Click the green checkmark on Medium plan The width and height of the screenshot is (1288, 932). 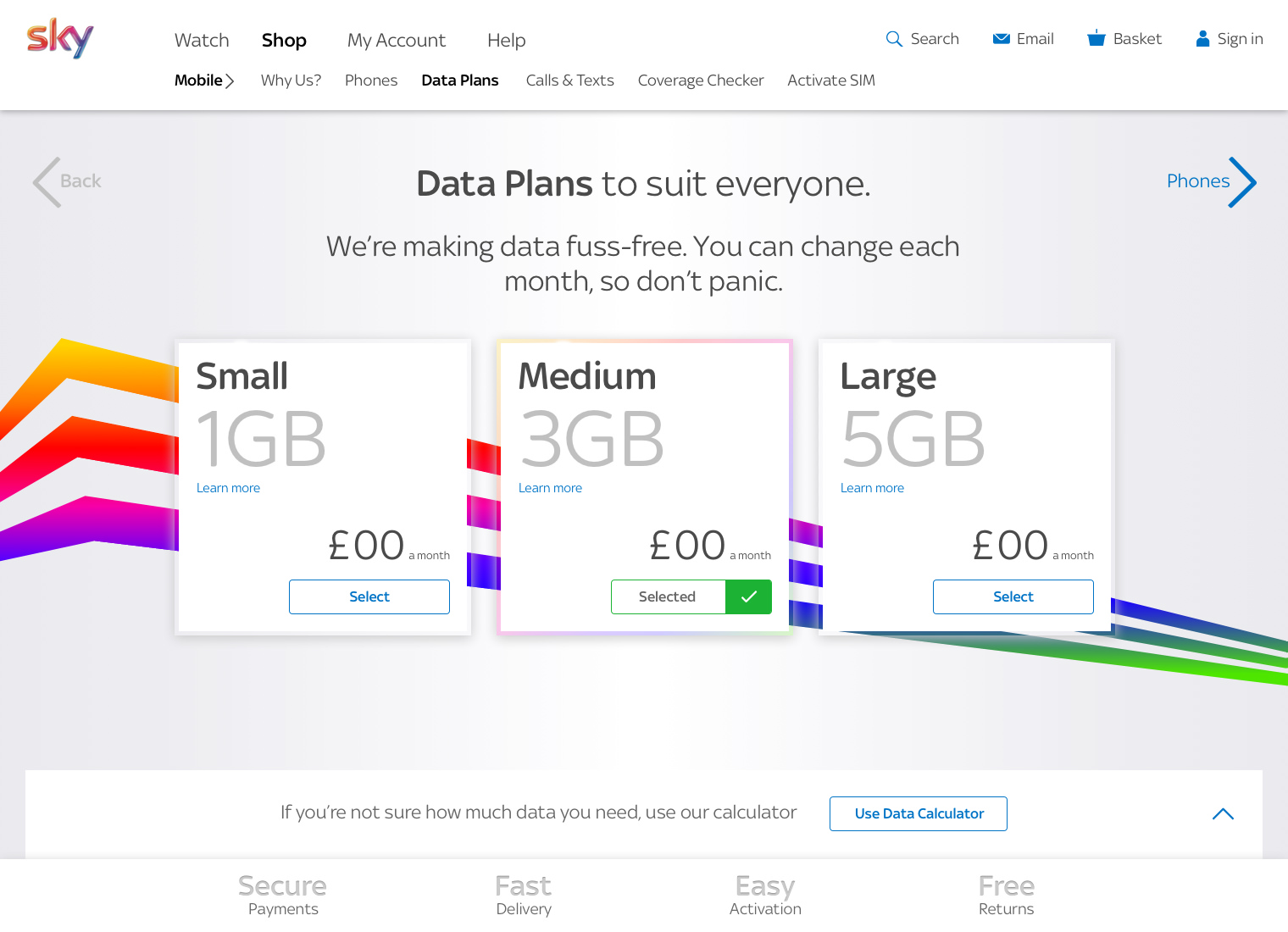748,596
